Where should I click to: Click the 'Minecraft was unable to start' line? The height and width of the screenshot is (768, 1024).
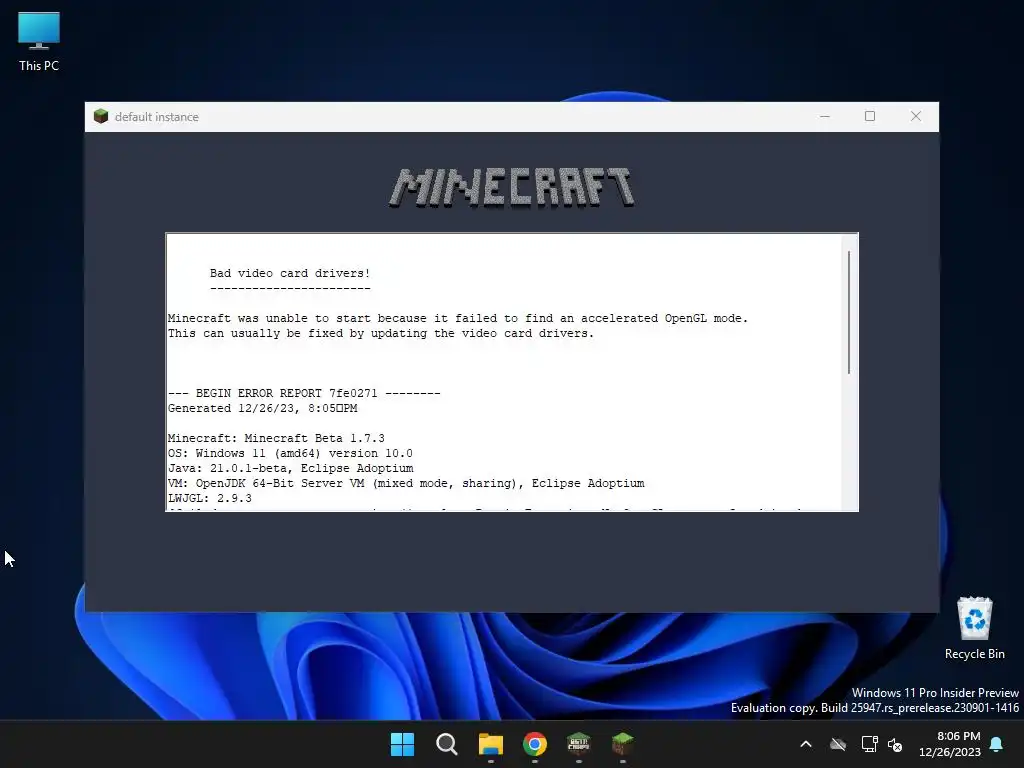pos(458,318)
